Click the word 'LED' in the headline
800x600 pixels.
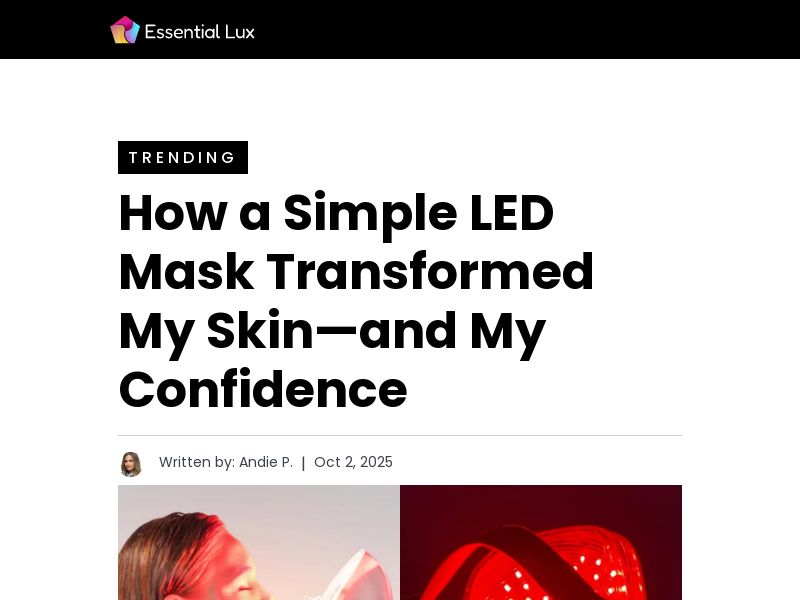point(511,212)
